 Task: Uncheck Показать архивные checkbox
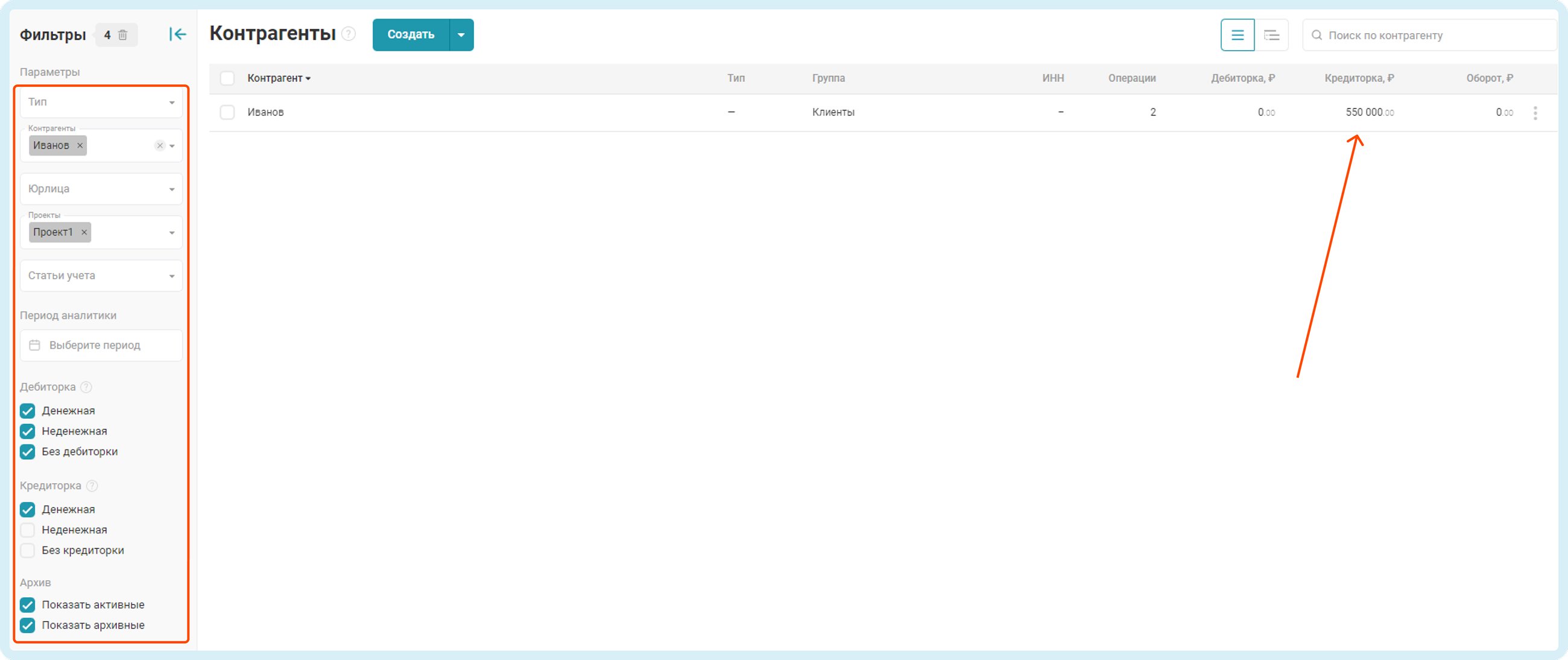[27, 625]
